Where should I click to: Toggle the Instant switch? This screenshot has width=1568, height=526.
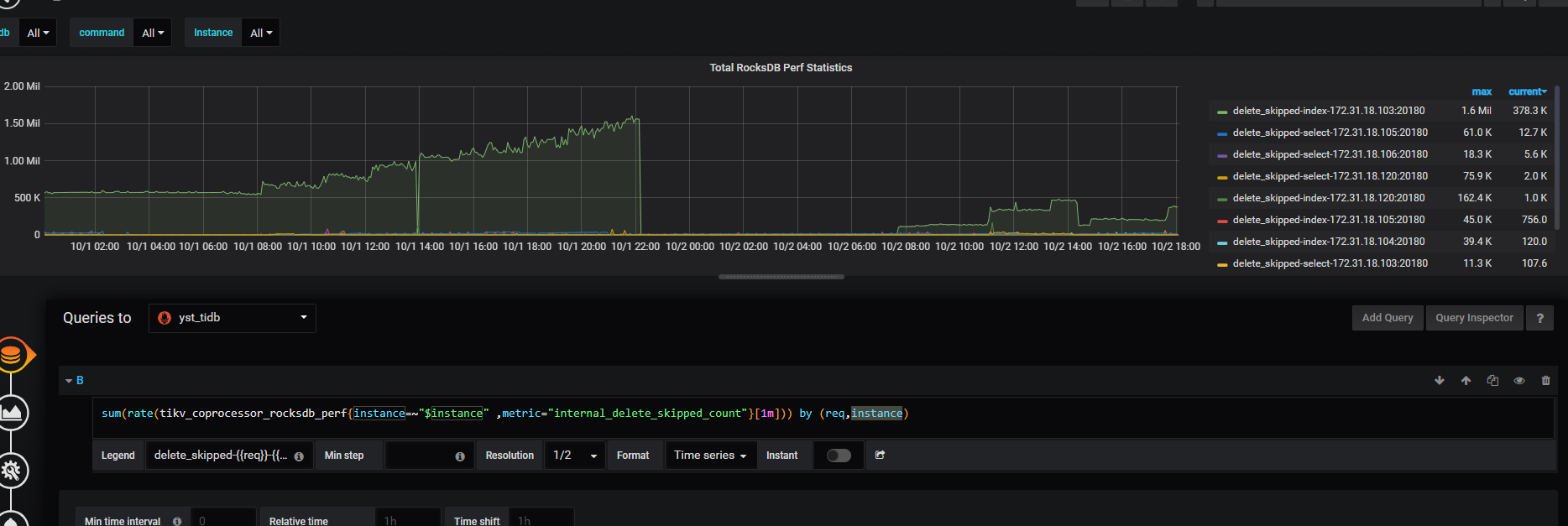pos(839,456)
